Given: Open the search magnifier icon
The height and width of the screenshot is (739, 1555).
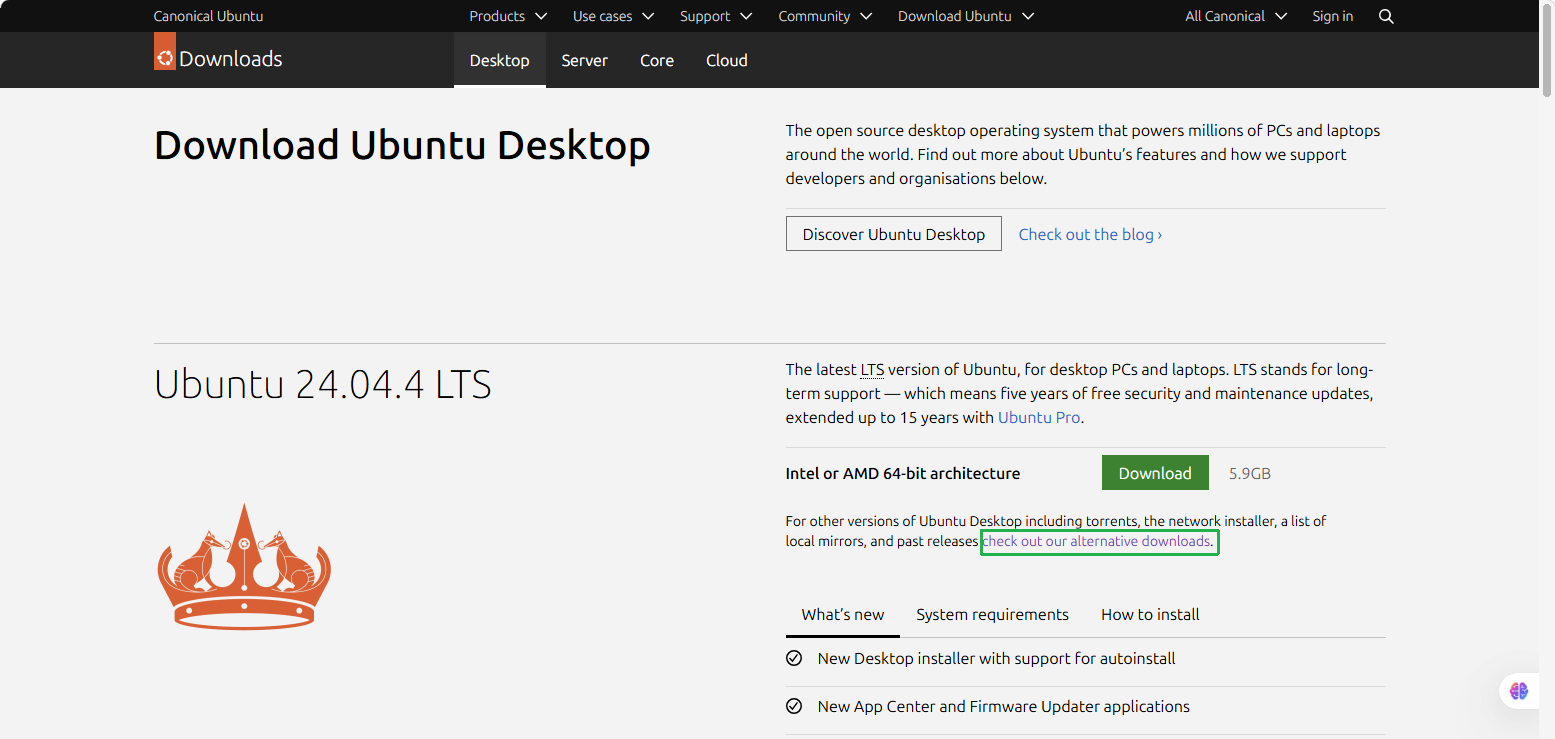Looking at the screenshot, I should pyautogui.click(x=1386, y=16).
